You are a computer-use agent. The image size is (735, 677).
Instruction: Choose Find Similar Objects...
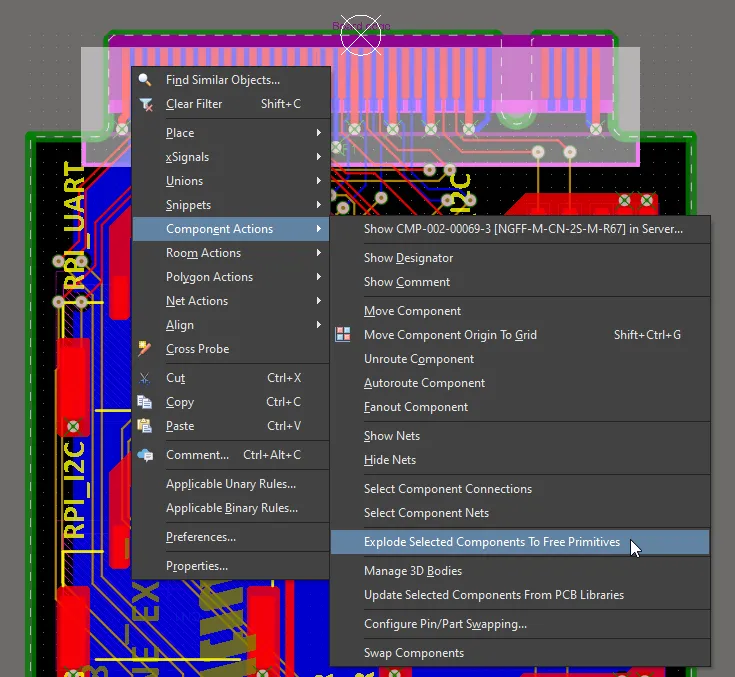(x=231, y=80)
